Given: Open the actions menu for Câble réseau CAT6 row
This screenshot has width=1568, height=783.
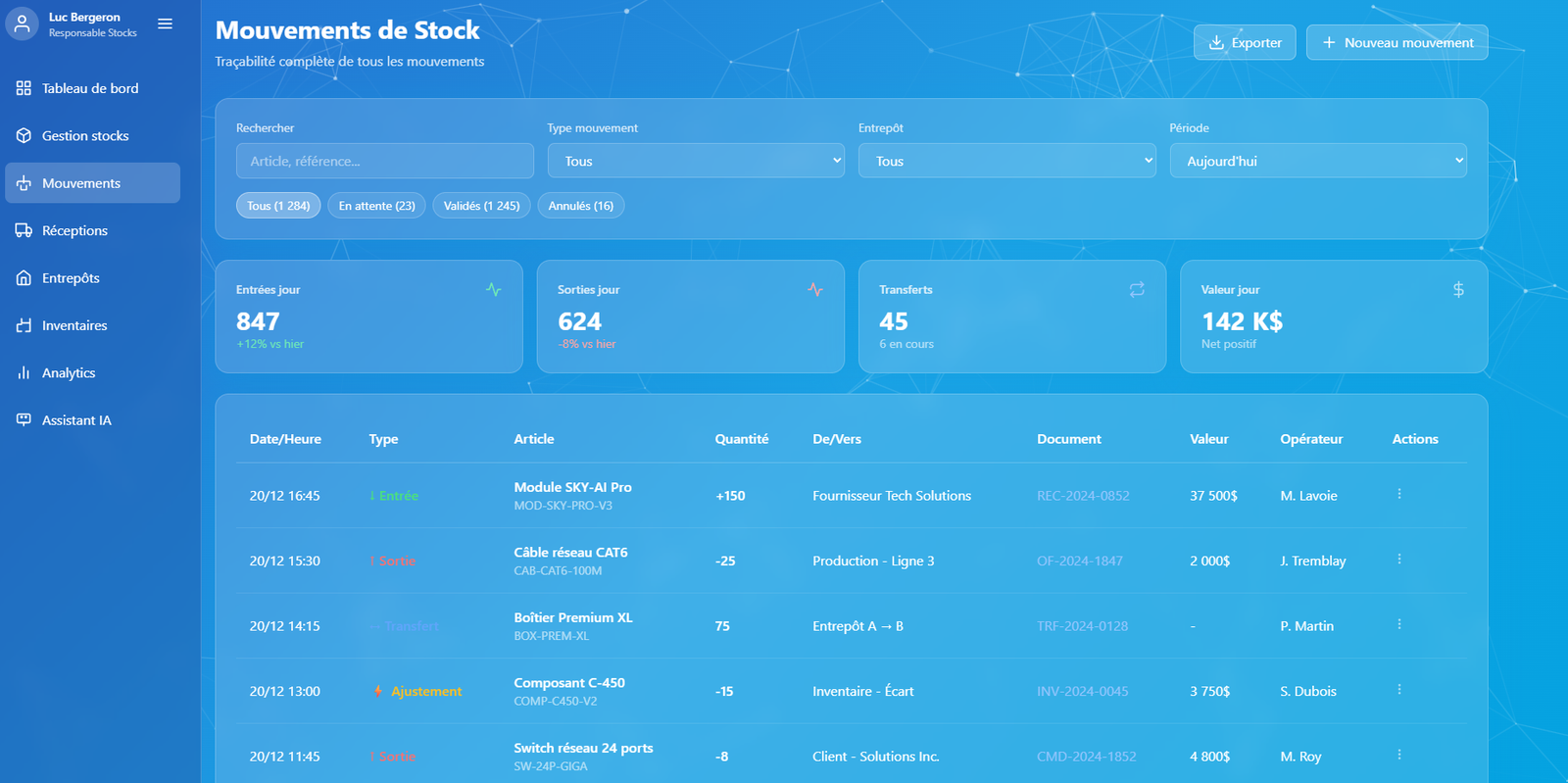Looking at the screenshot, I should click(1398, 560).
